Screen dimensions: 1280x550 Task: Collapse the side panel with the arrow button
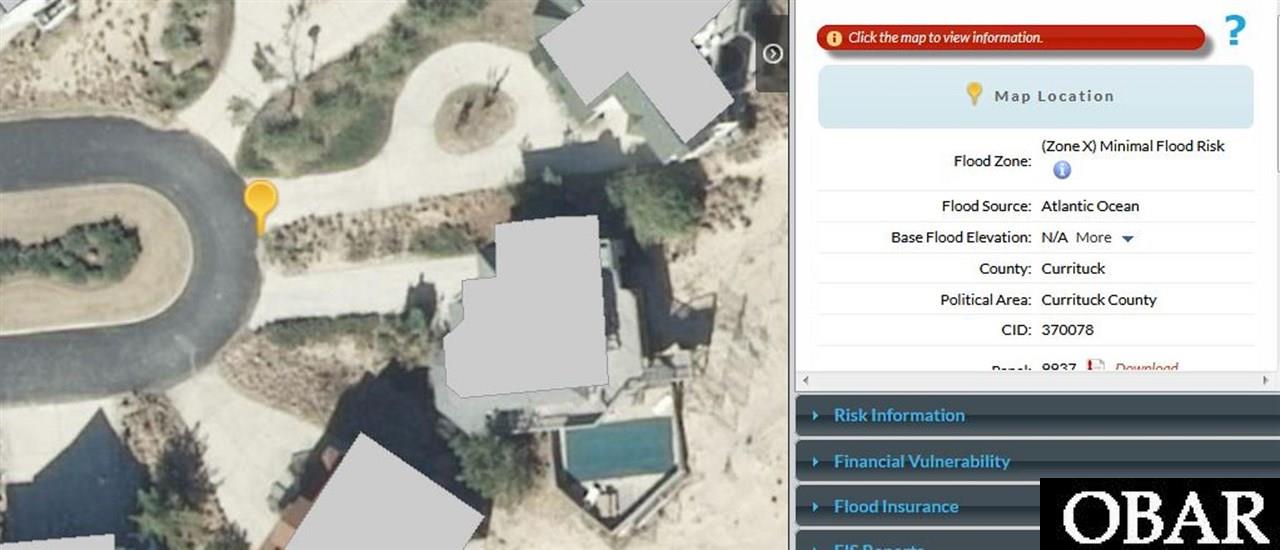point(772,54)
